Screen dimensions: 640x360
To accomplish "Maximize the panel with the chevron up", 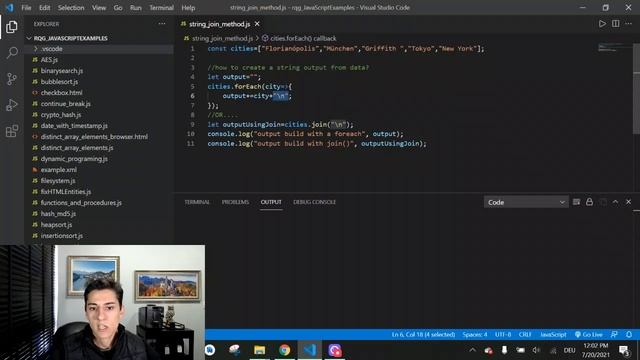I will pos(615,202).
